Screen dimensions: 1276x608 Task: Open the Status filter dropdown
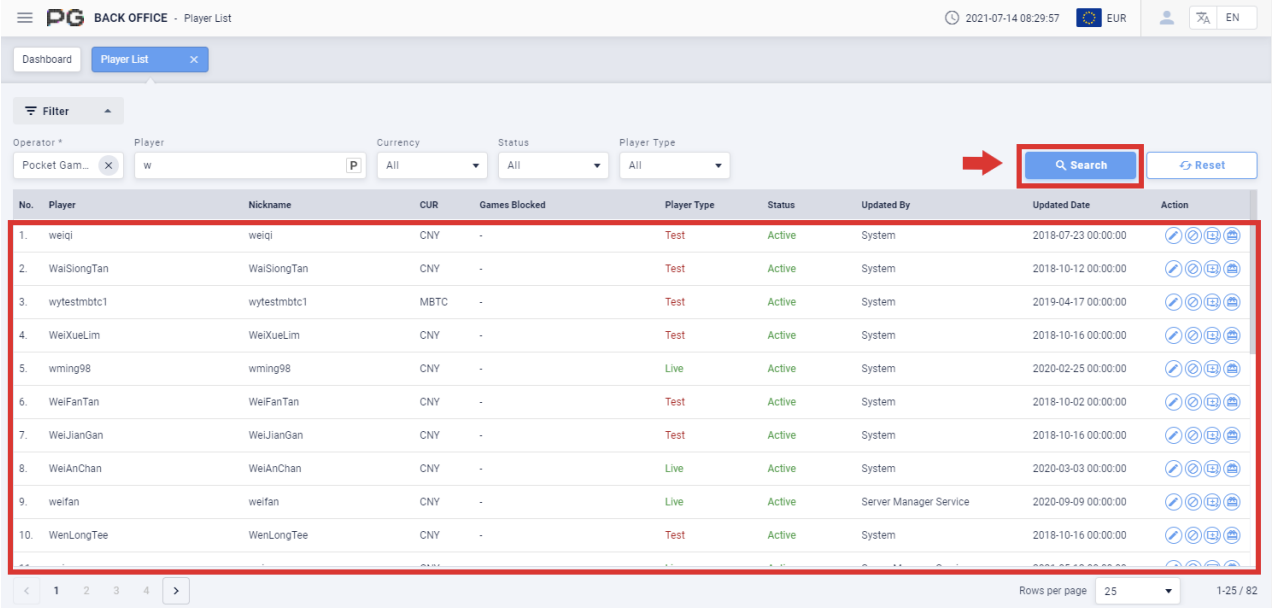[x=553, y=166]
